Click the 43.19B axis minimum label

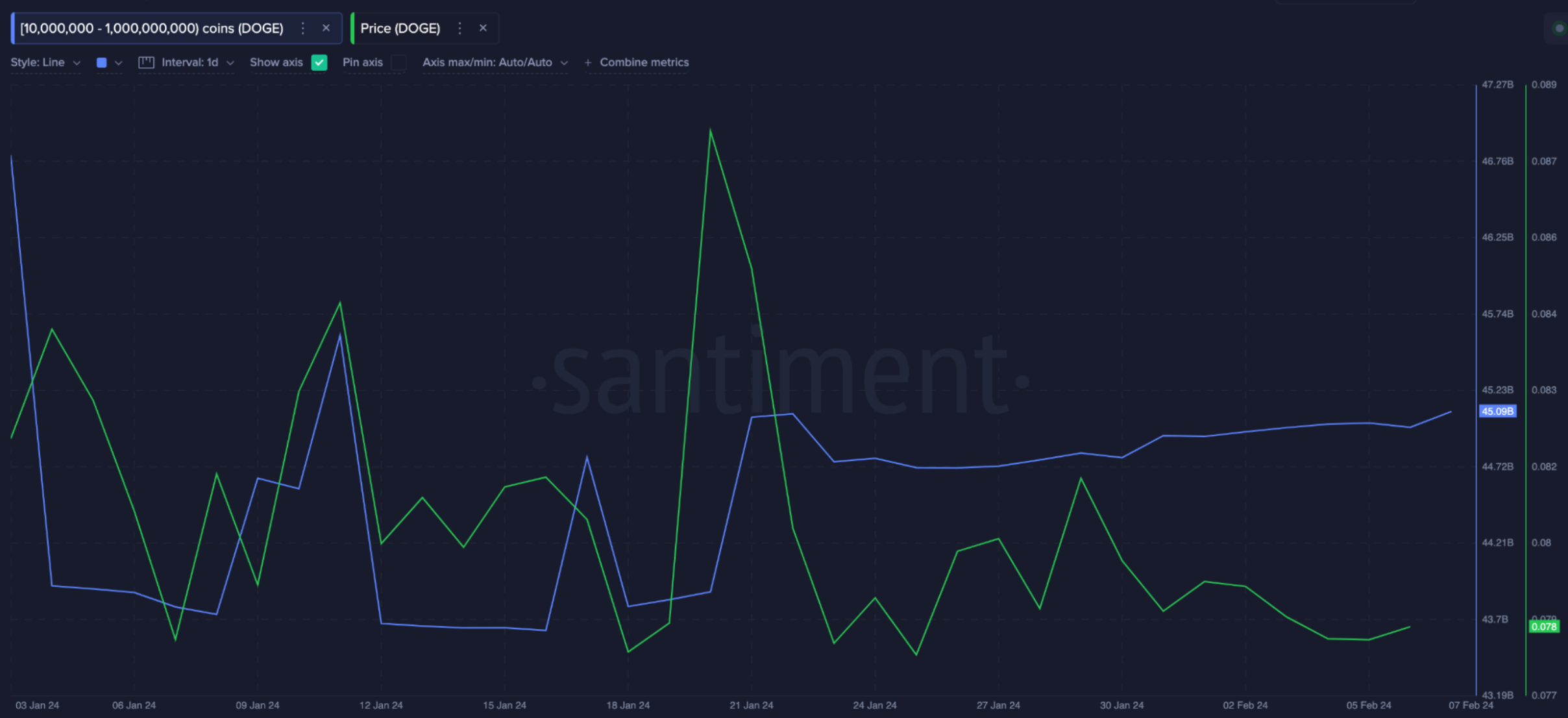(x=1497, y=695)
